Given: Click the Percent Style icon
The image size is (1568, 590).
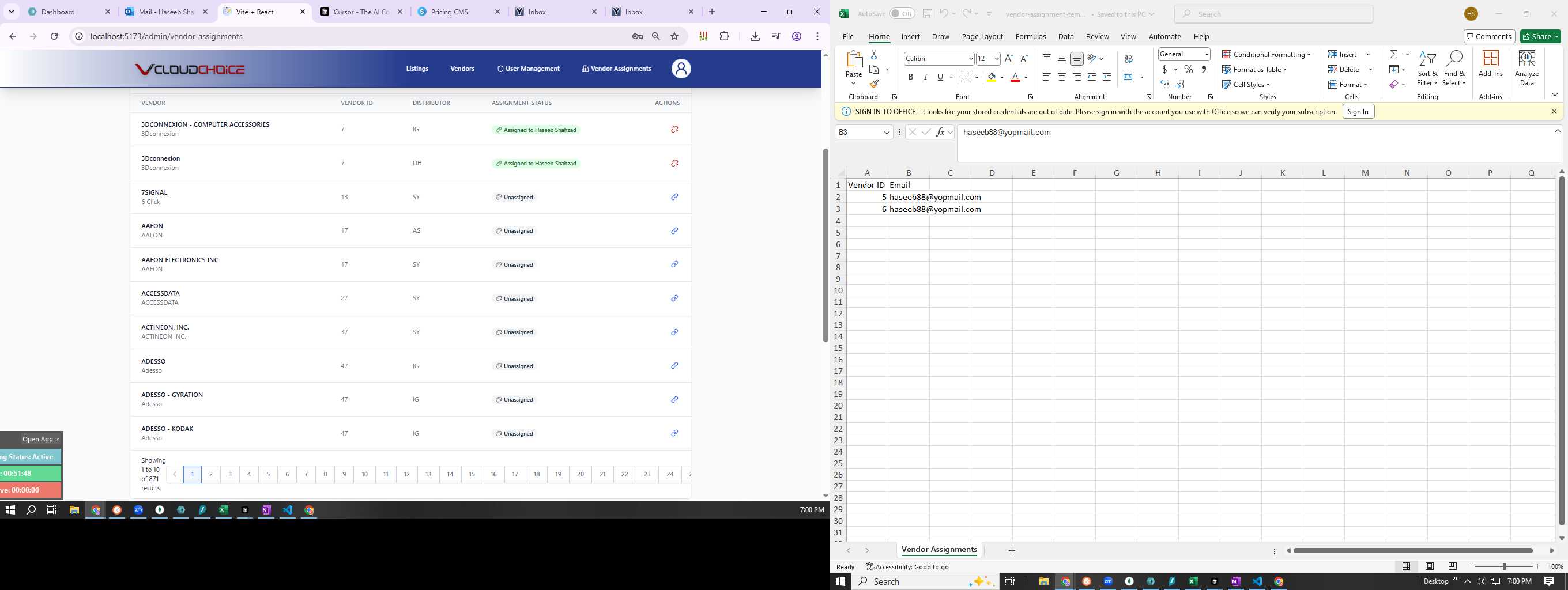Looking at the screenshot, I should coord(1188,69).
